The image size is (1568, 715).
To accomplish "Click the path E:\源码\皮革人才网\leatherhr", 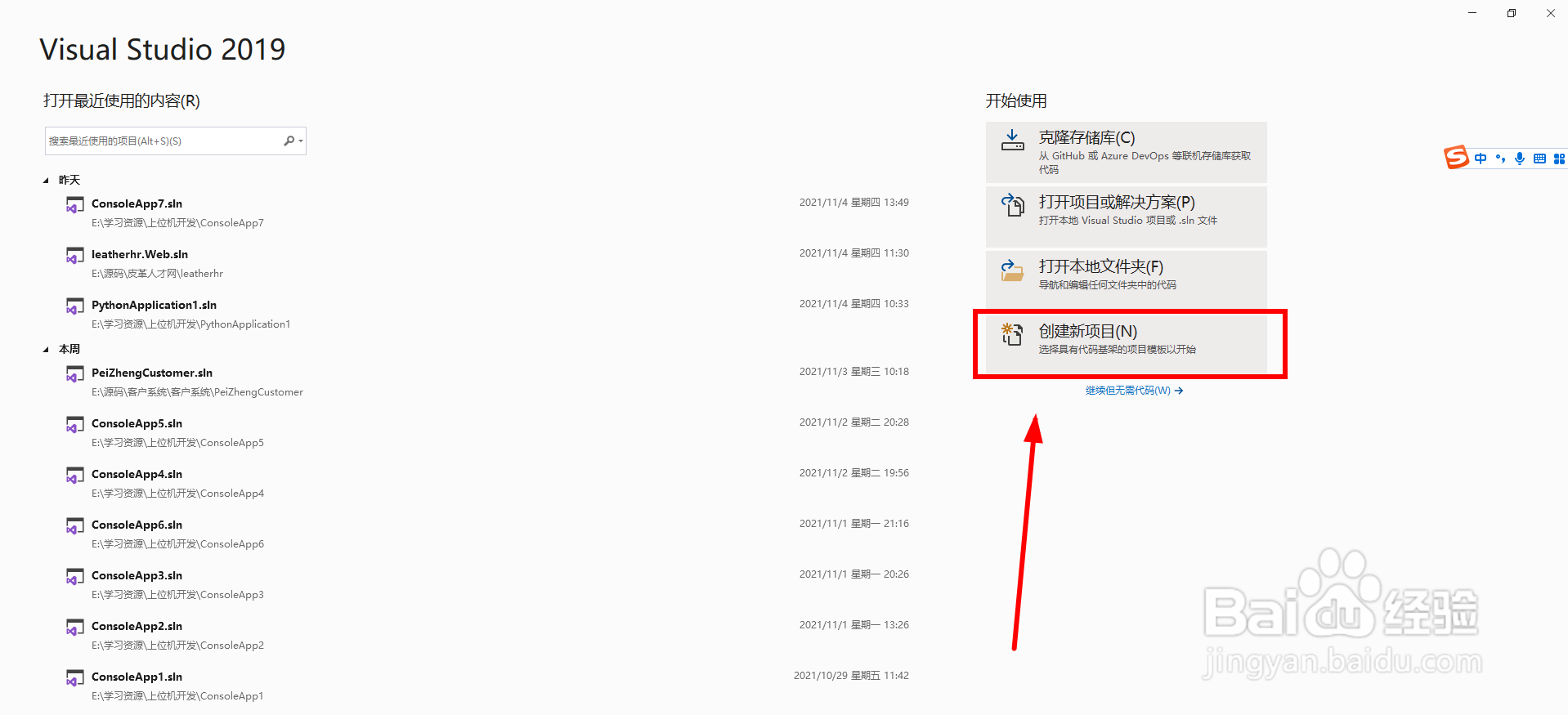I will 157,274.
